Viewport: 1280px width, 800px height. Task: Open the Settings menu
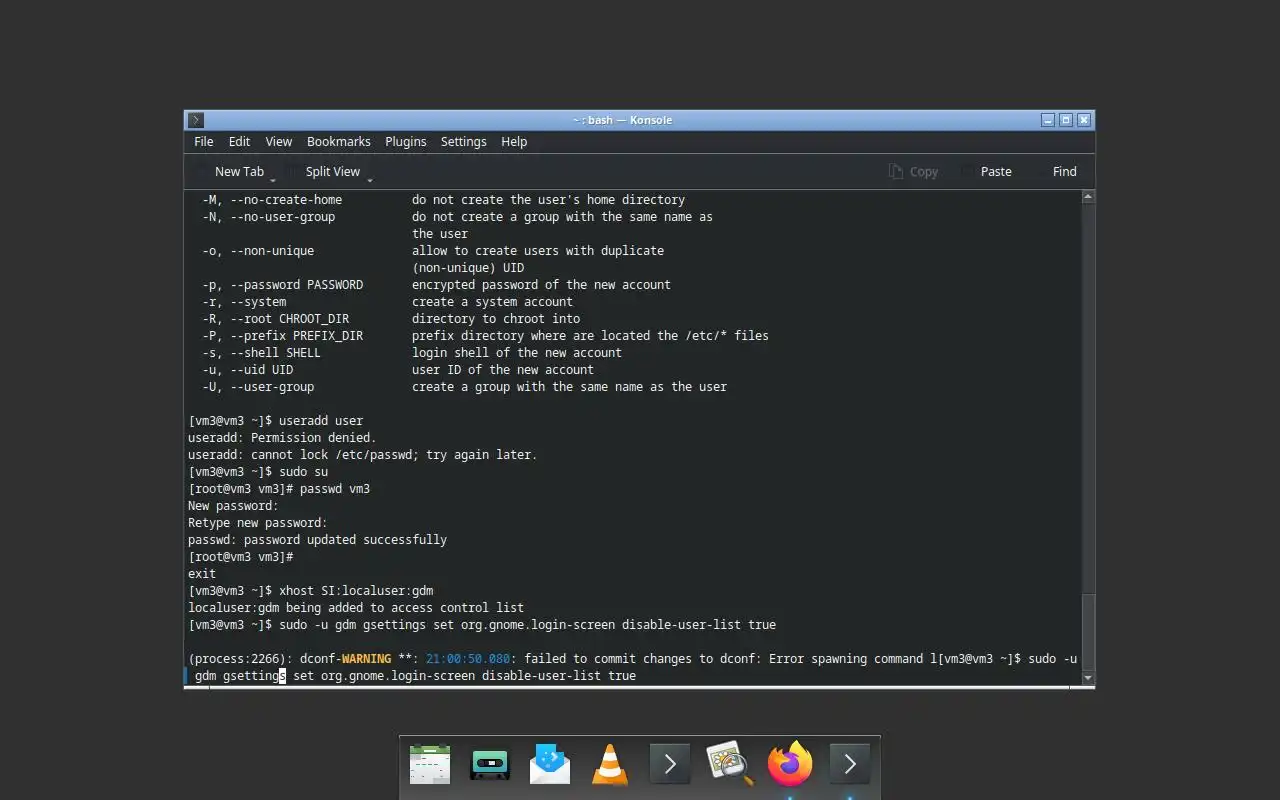(x=464, y=142)
